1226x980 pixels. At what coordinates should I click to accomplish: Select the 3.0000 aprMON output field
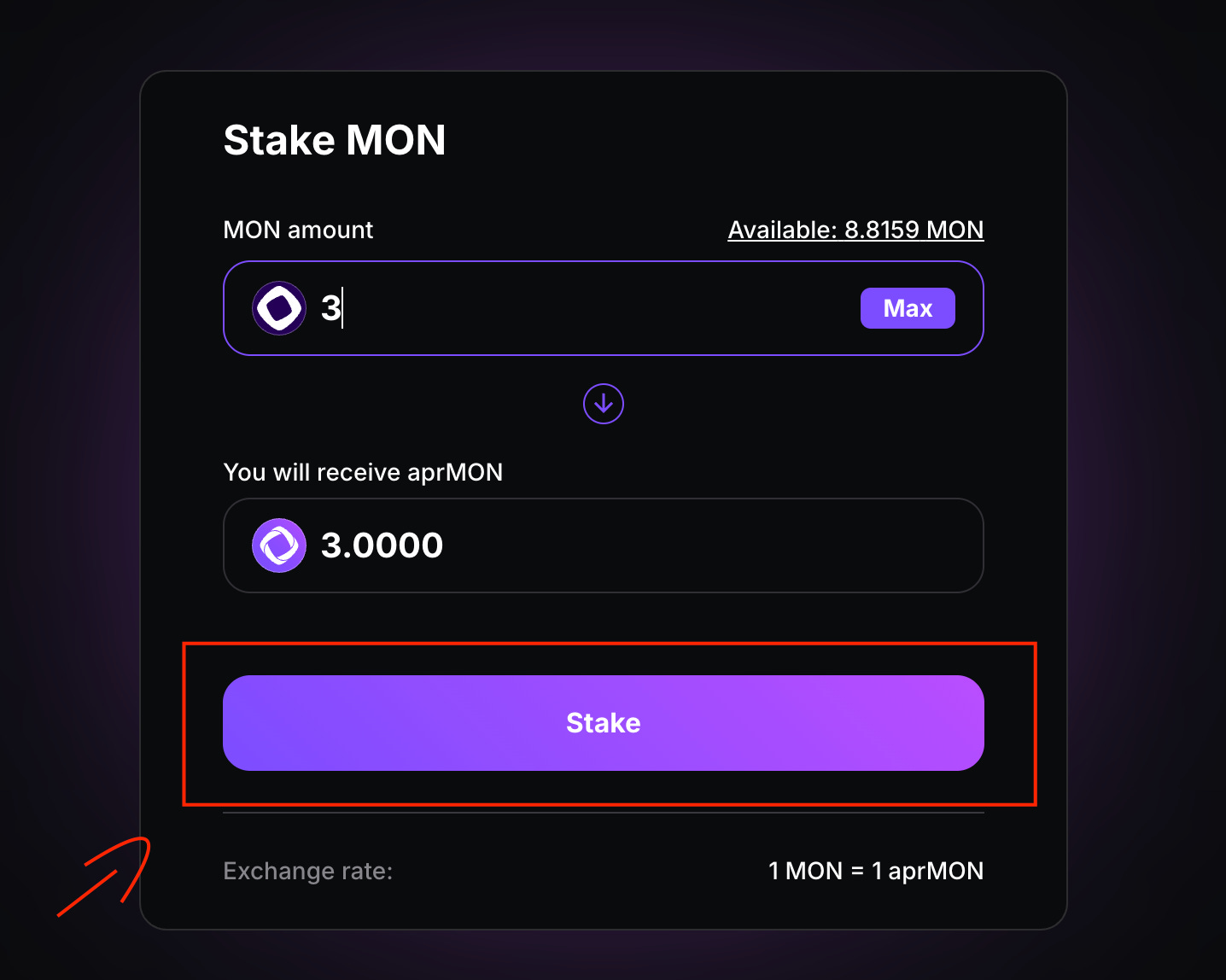tap(604, 545)
